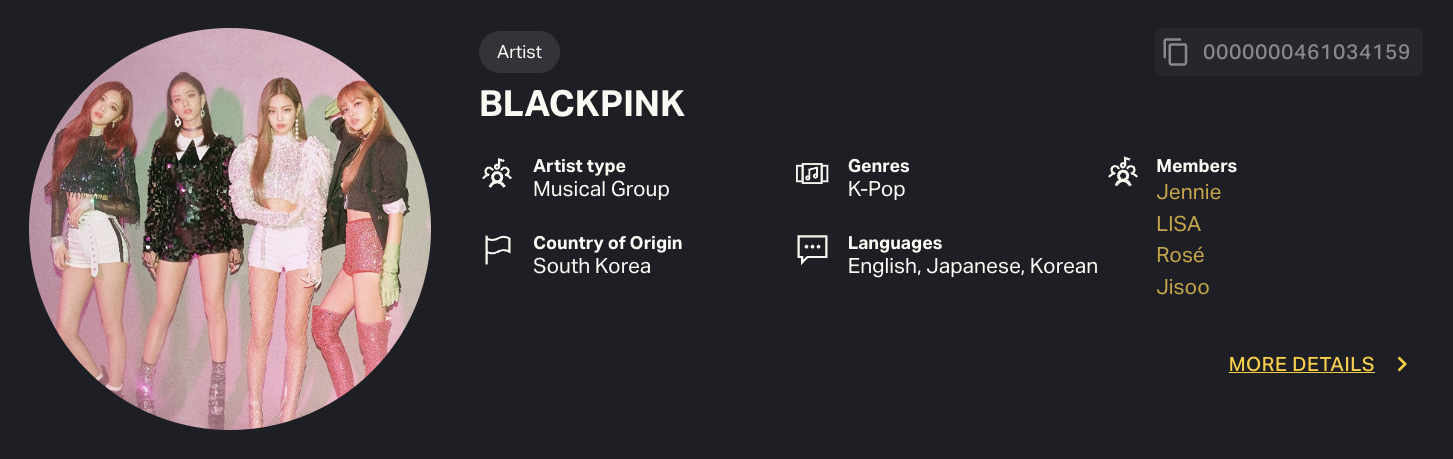Copy the identifier 0000000461034159
This screenshot has height=459, width=1453.
click(1306, 52)
